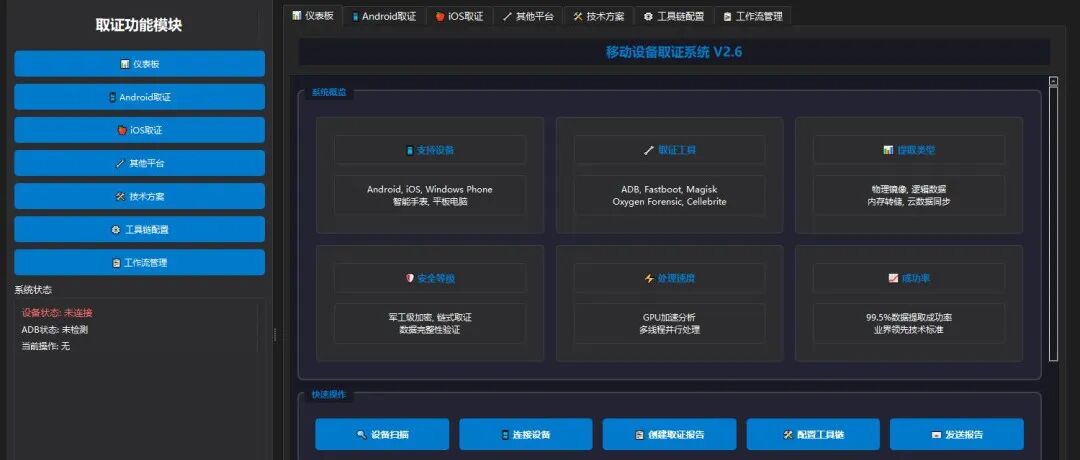Image resolution: width=1080 pixels, height=460 pixels.
Task: Click the chart icon in 提取类型 card
Action: [888, 149]
